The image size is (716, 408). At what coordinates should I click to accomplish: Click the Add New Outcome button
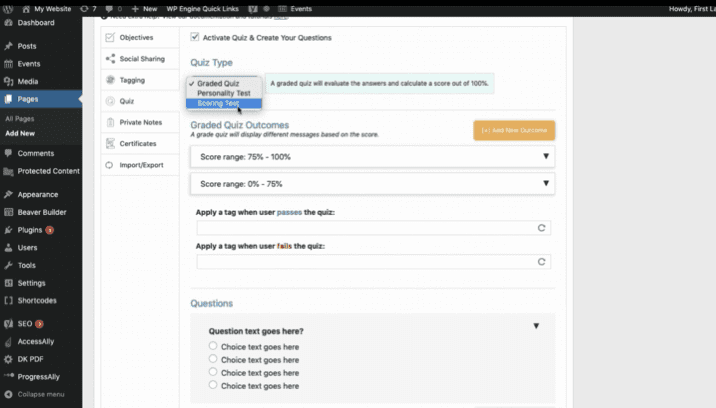pos(514,130)
